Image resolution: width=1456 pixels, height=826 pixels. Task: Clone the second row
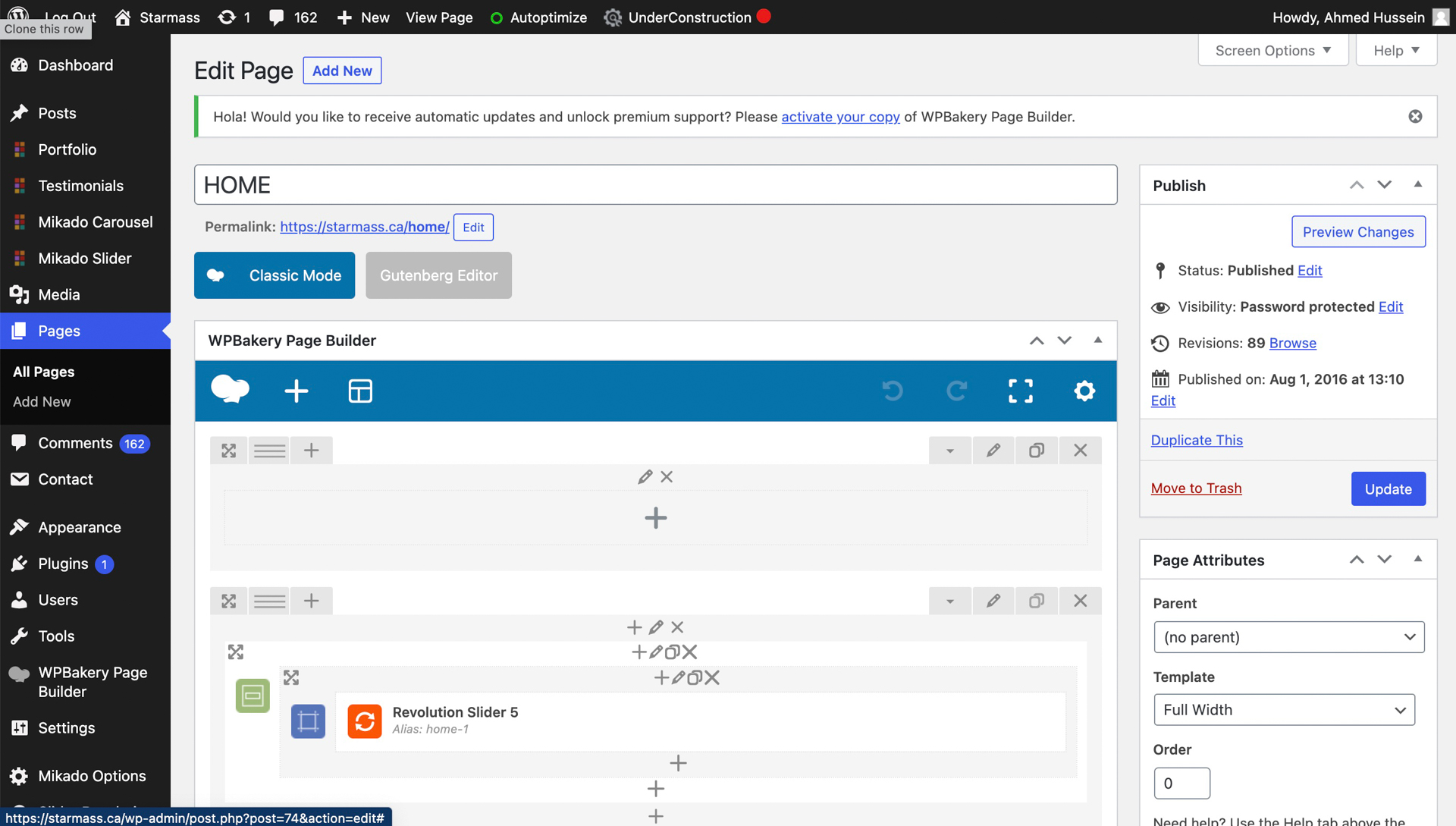(x=1037, y=601)
